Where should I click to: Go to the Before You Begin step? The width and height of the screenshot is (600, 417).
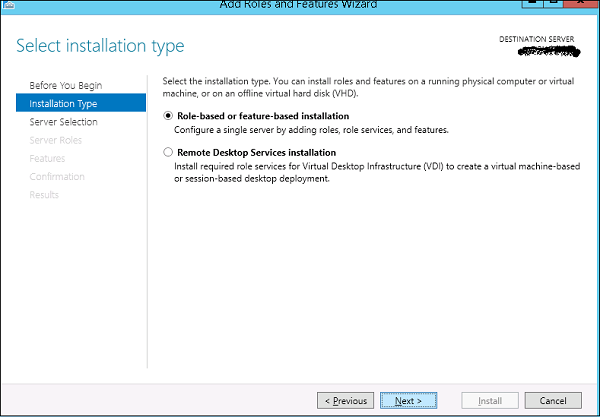click(66, 85)
